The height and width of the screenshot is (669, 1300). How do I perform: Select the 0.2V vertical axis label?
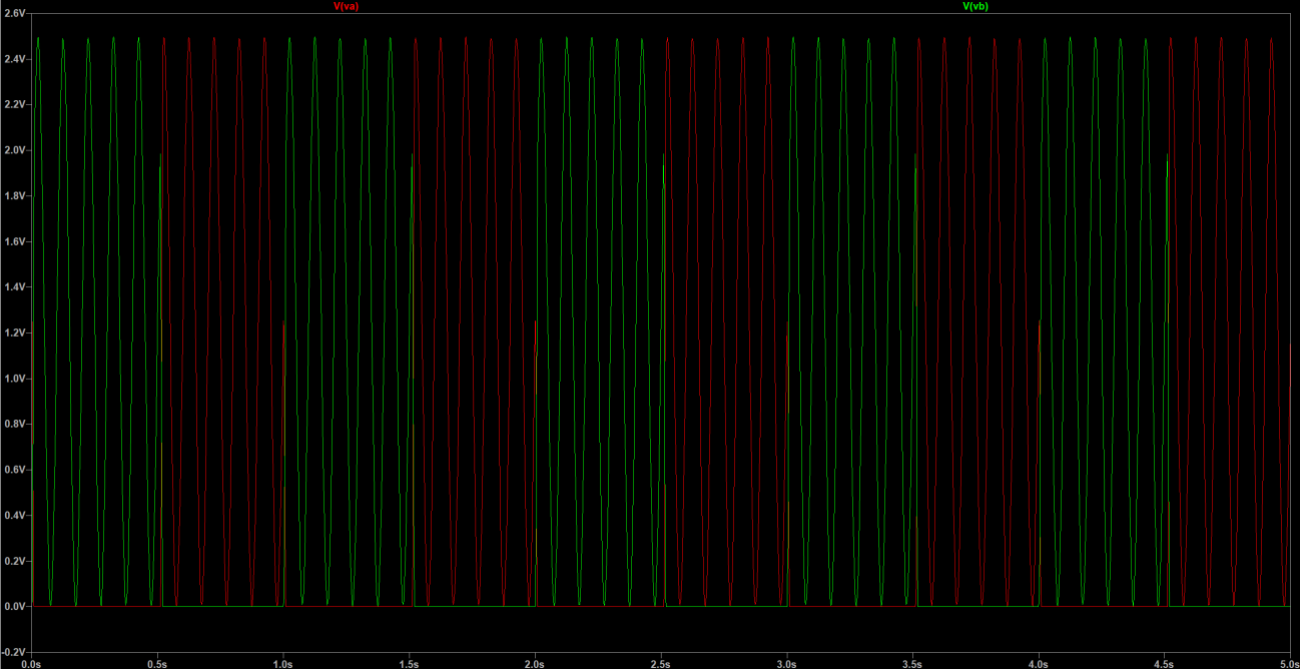(13, 561)
